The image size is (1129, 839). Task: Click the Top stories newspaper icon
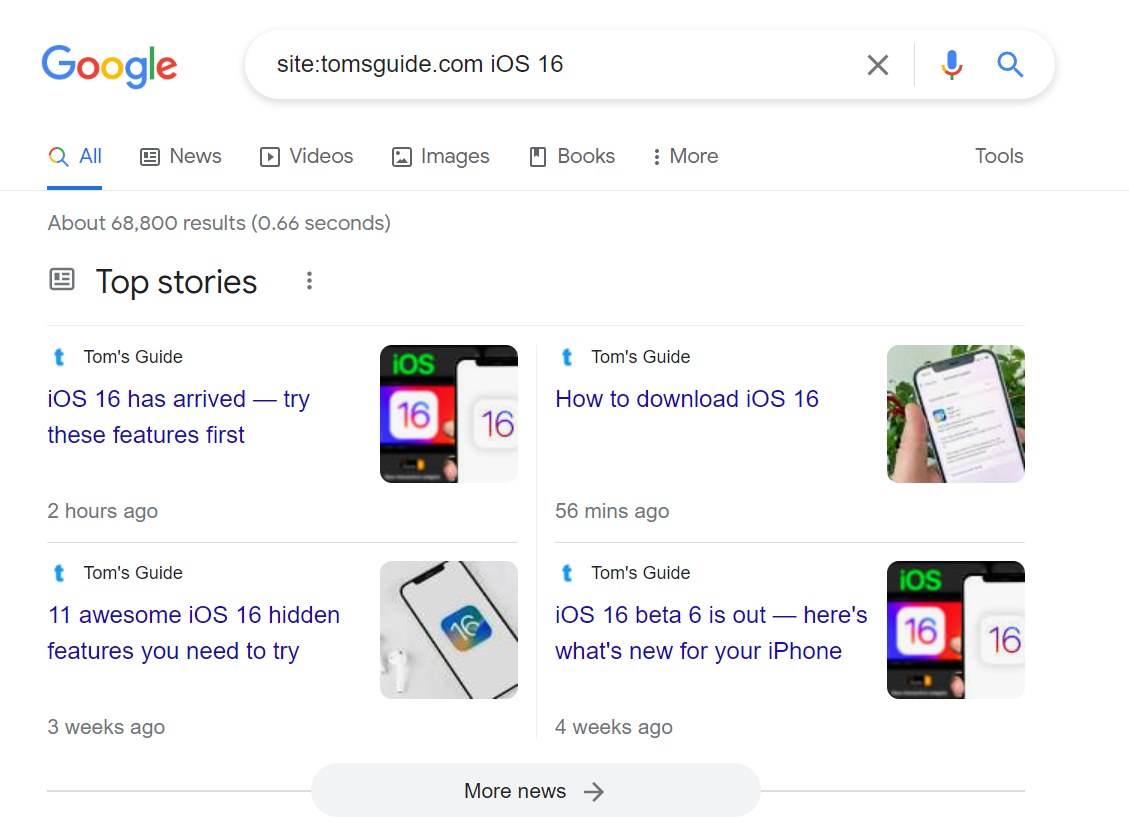(x=62, y=280)
